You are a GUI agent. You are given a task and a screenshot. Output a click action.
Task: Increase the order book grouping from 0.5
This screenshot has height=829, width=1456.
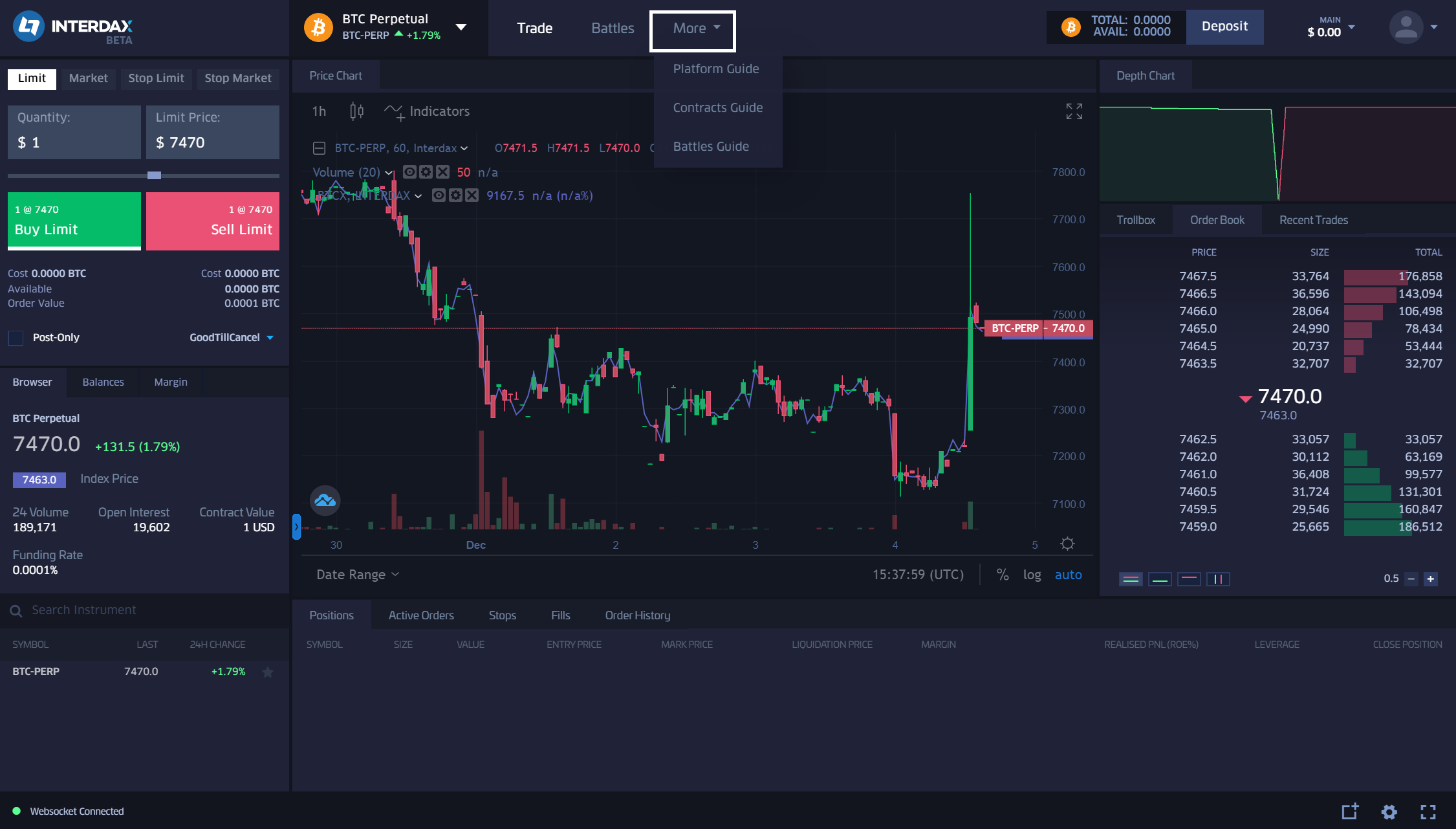tap(1431, 579)
